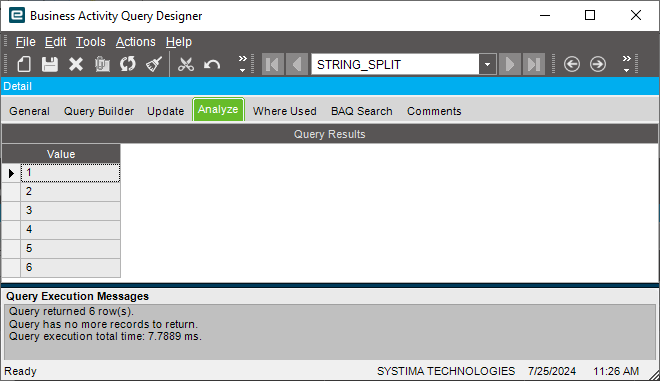The height and width of the screenshot is (381, 660).
Task: Click the Undo arrow icon
Action: (212, 64)
